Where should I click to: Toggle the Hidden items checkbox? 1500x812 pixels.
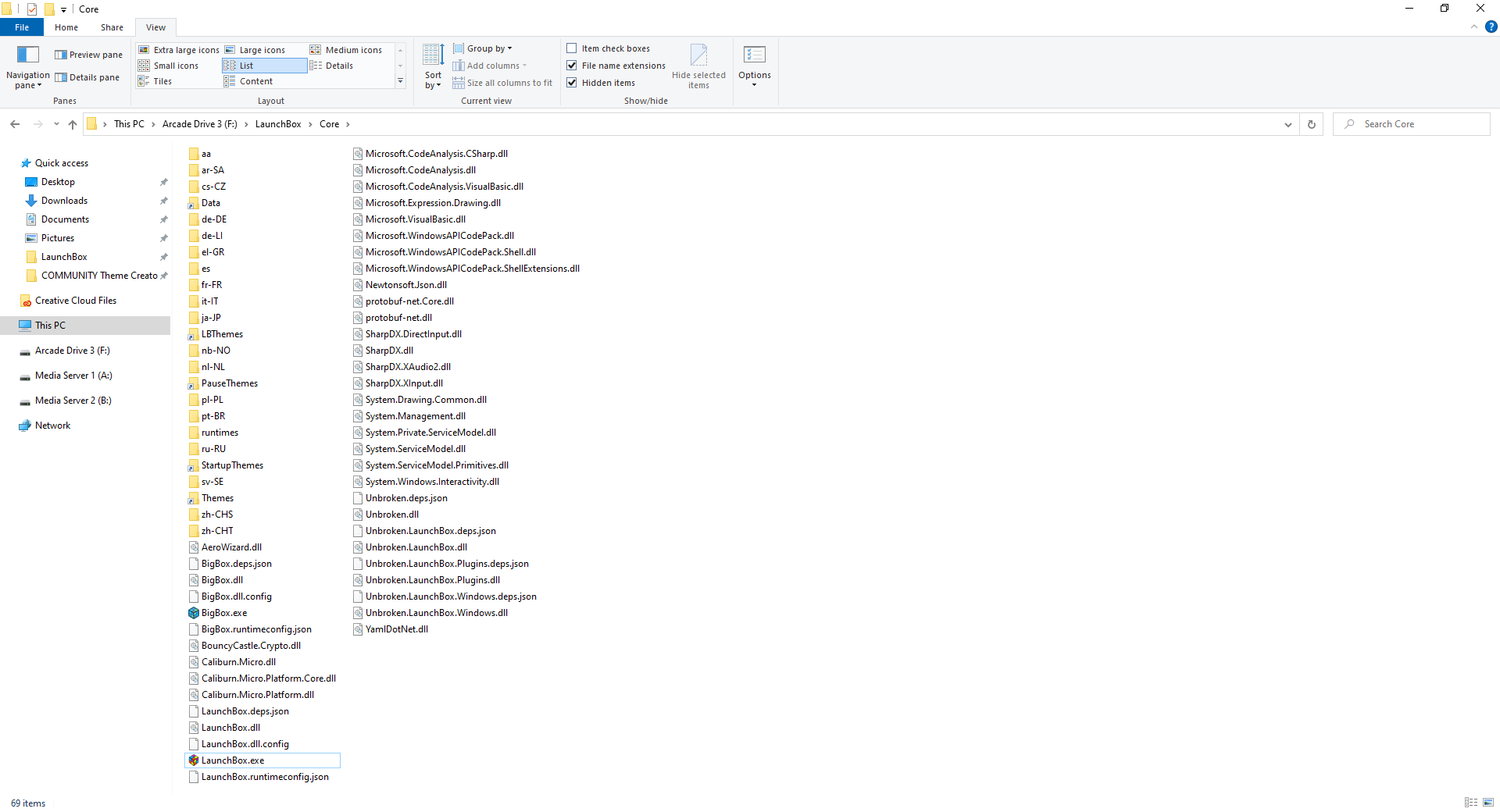(572, 83)
